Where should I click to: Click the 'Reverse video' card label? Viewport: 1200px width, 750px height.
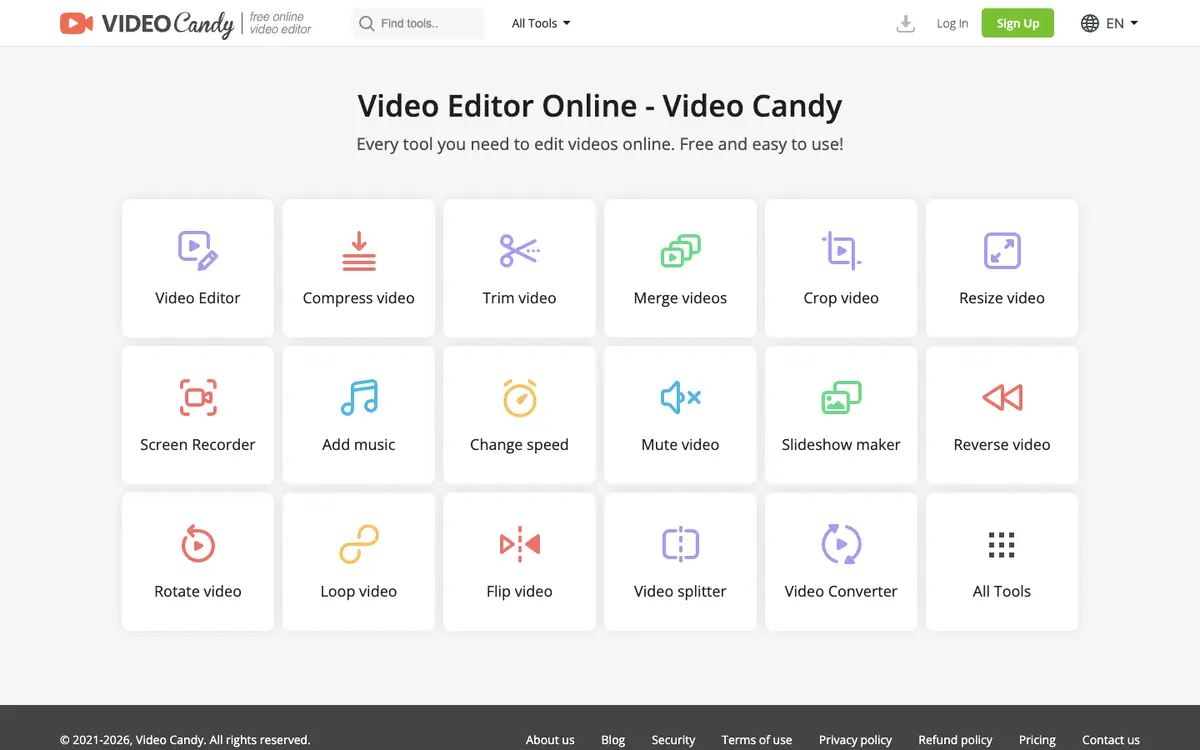(x=1002, y=445)
